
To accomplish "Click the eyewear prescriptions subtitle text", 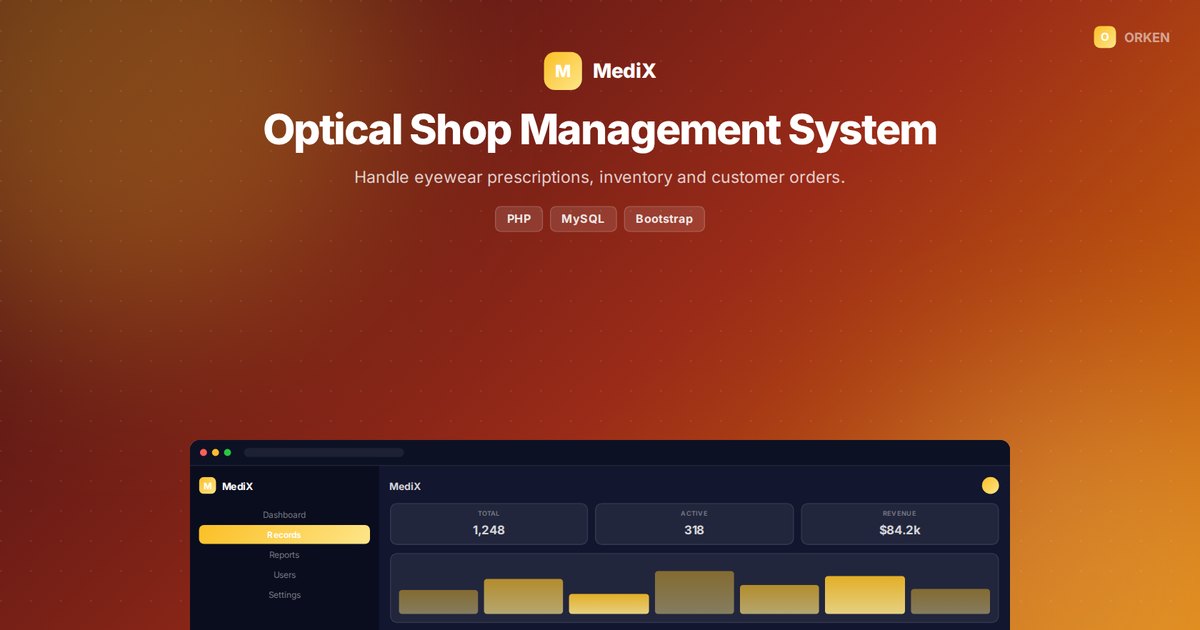I will 600,178.
